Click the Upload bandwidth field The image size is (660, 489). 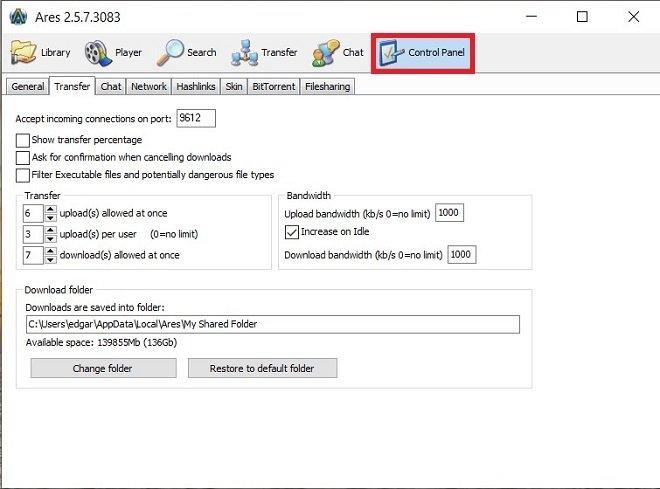[449, 213]
